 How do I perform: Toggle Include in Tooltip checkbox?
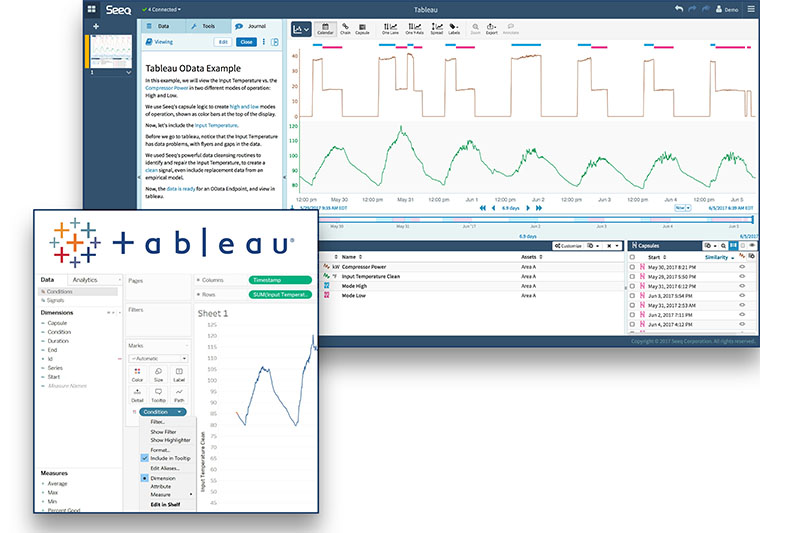click(144, 458)
